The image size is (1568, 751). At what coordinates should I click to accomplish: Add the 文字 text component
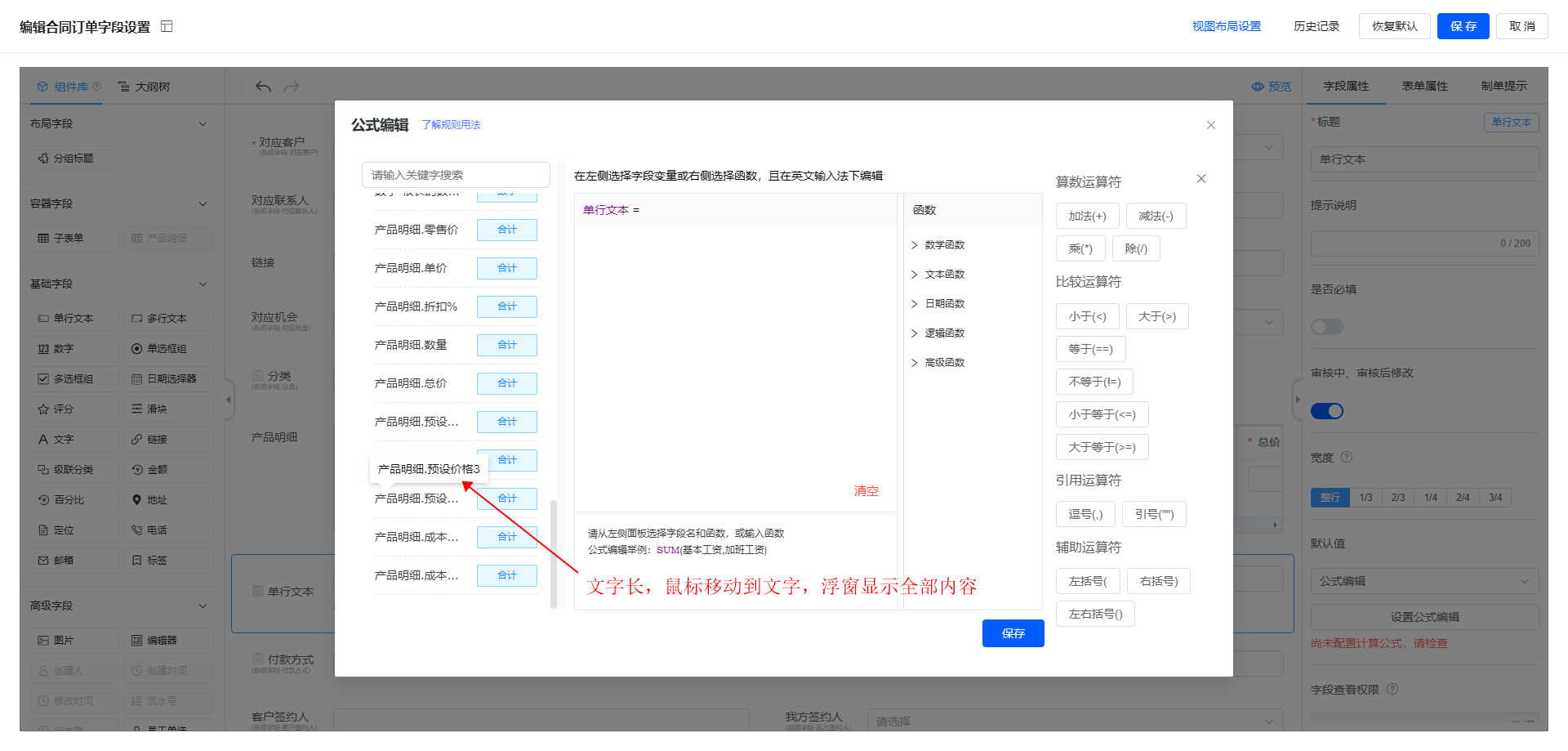coord(74,439)
